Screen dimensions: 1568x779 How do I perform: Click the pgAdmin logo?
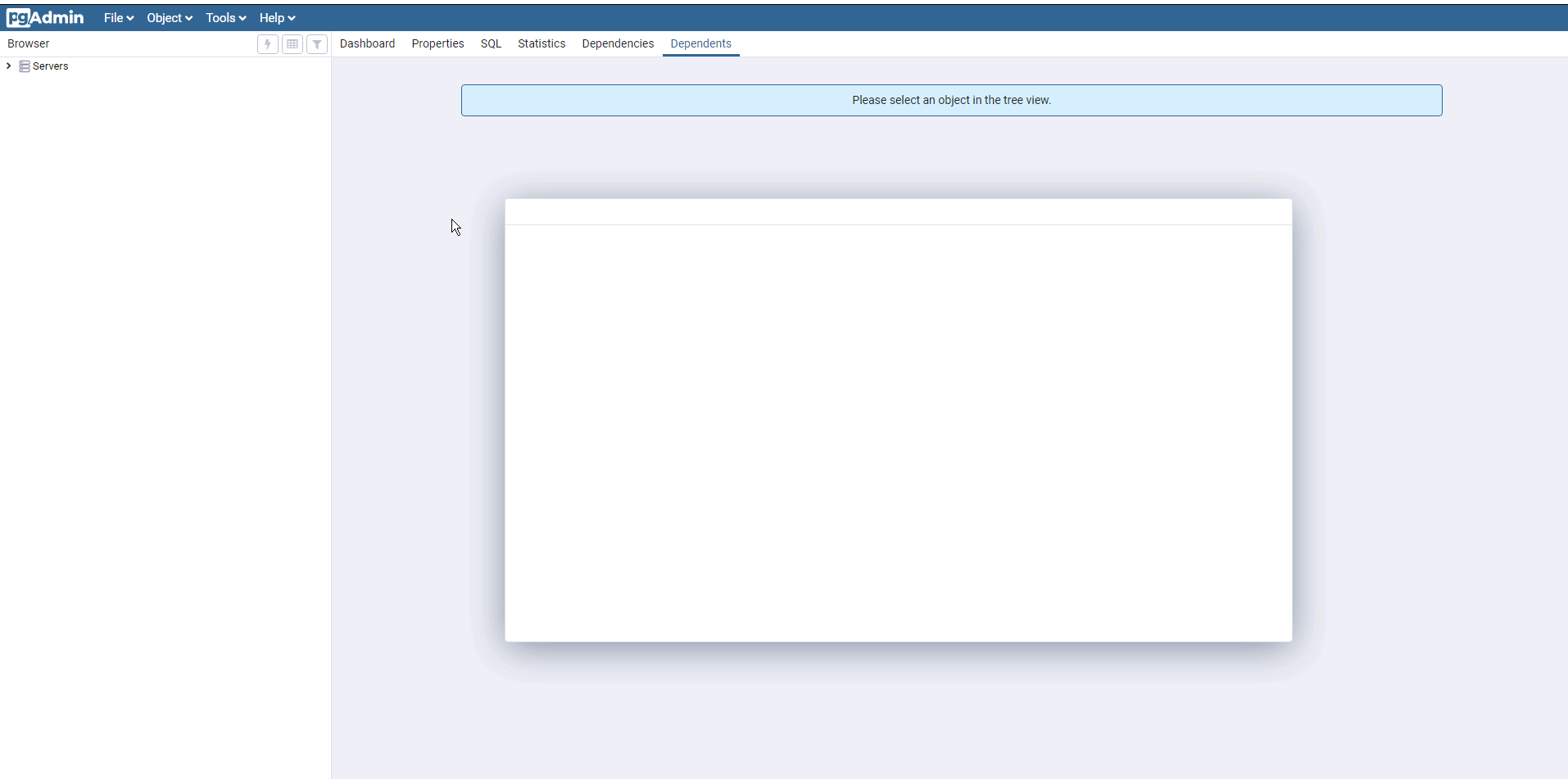click(45, 17)
